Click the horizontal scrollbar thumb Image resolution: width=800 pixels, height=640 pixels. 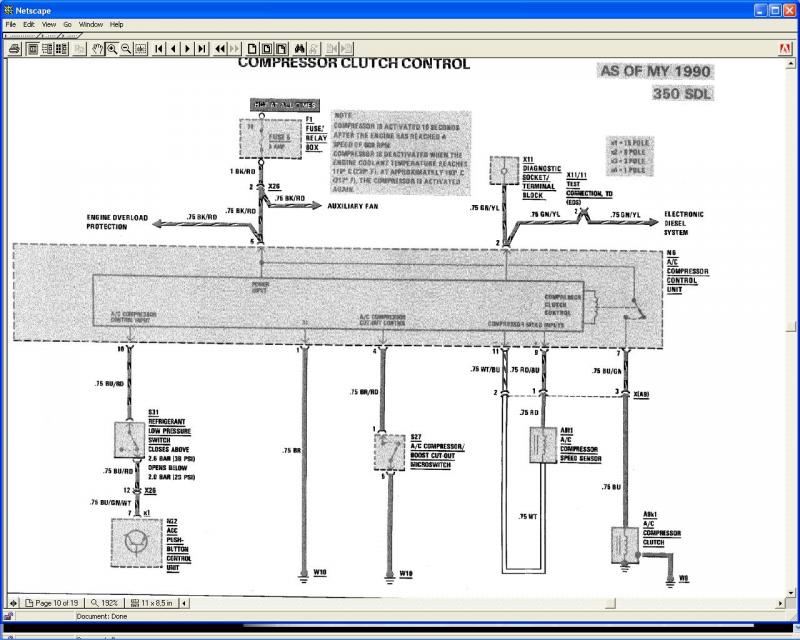[611, 603]
